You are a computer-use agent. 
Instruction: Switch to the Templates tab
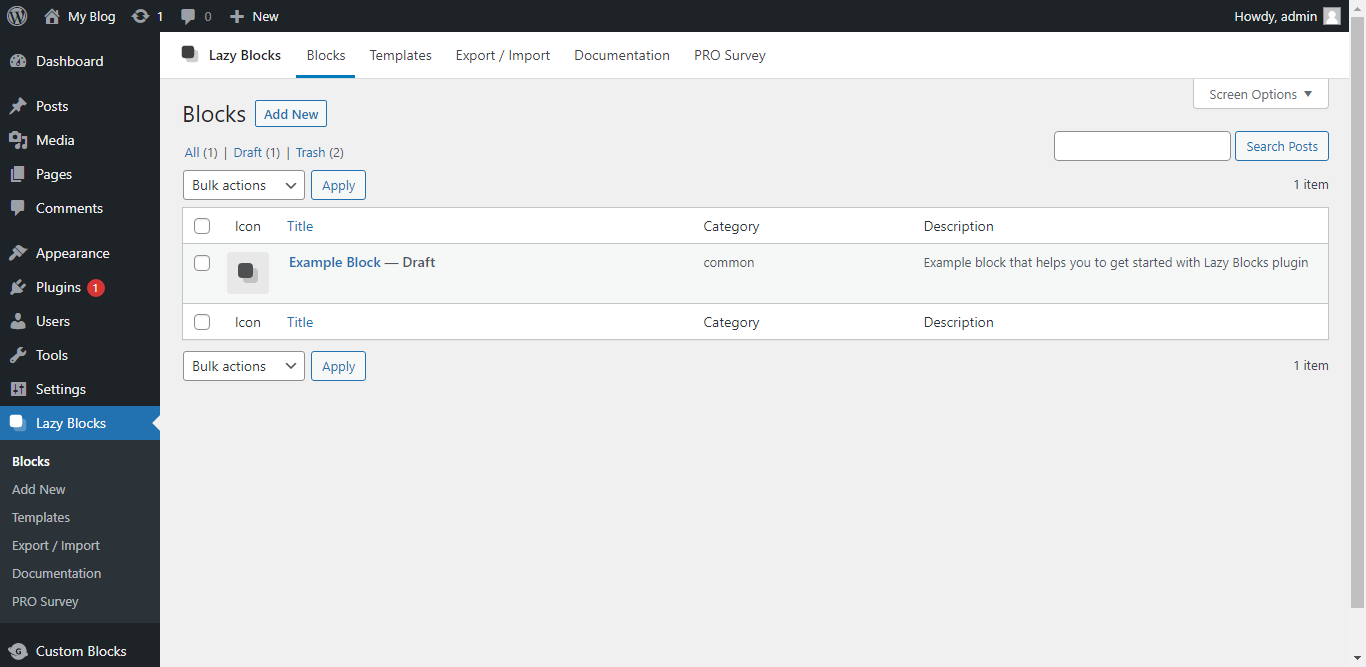point(400,55)
